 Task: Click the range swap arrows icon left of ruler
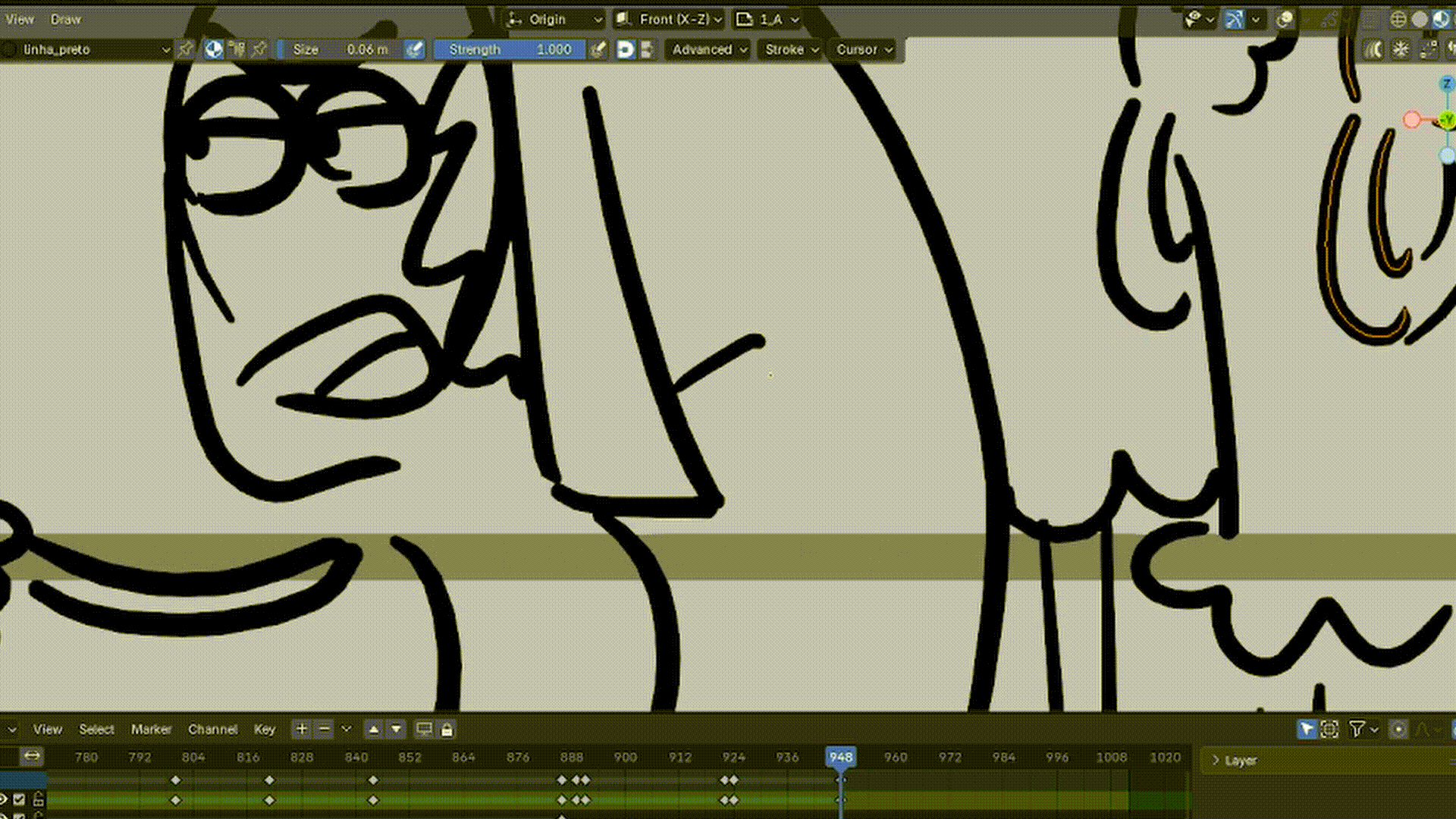pyautogui.click(x=31, y=756)
